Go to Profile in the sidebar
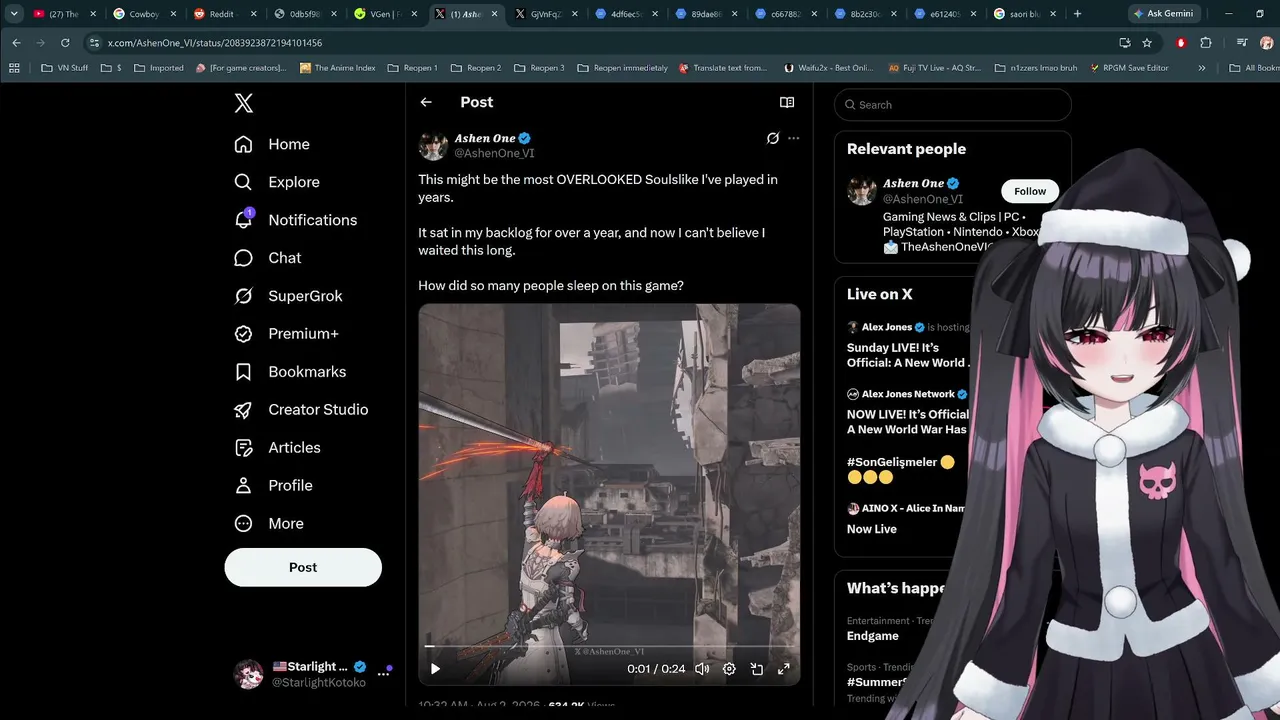Image resolution: width=1280 pixels, height=720 pixels. coord(273,486)
